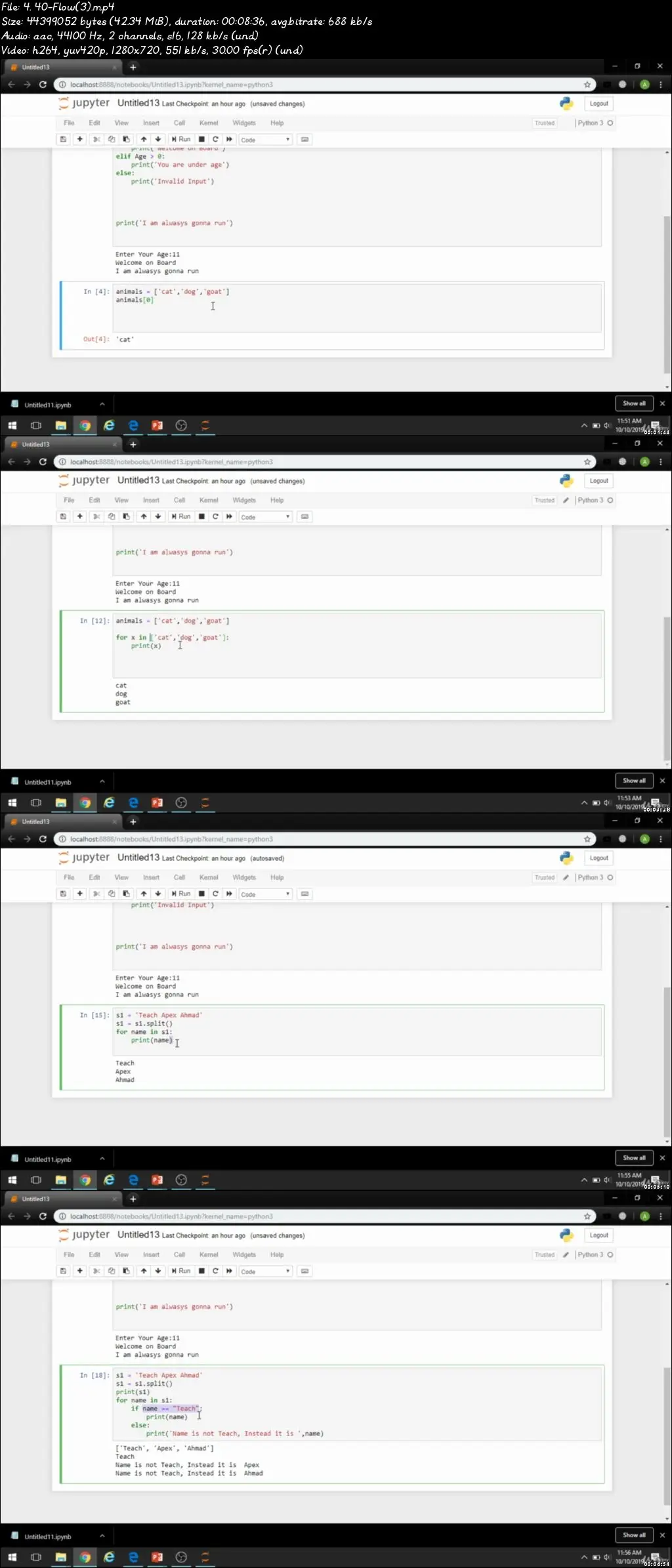Click Chrome menu dots in In [18] frame

660,1216
